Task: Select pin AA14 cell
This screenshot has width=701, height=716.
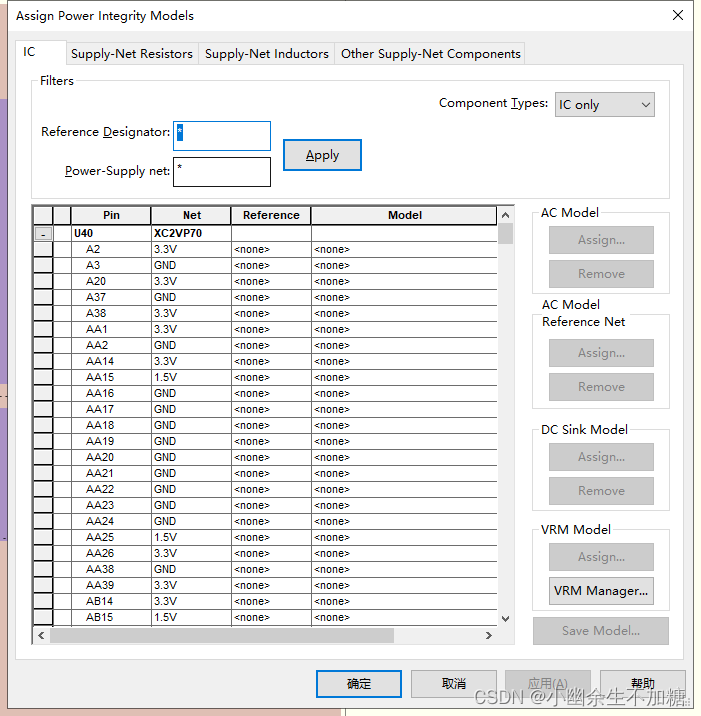Action: [x=111, y=361]
